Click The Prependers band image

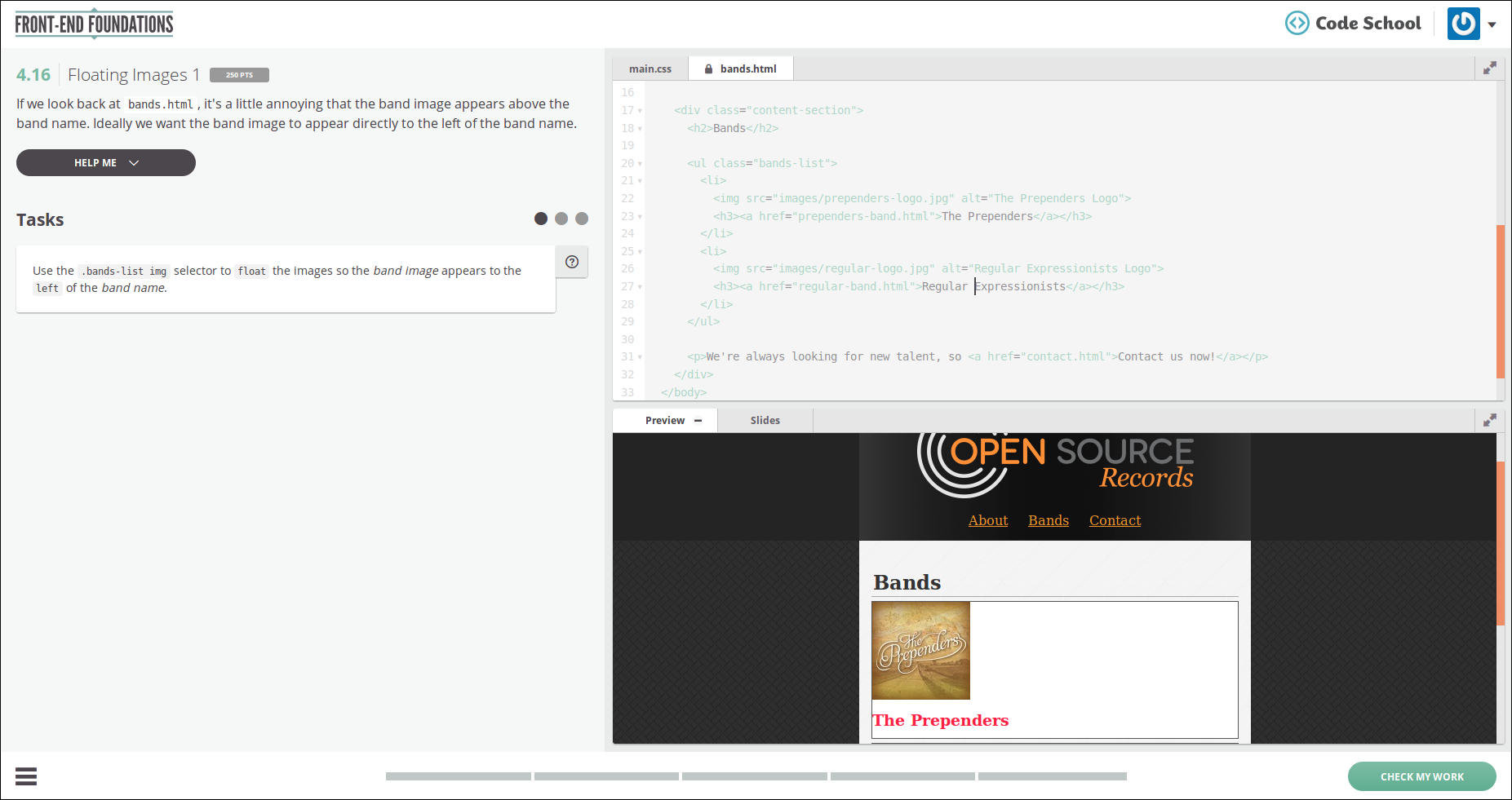click(x=921, y=651)
